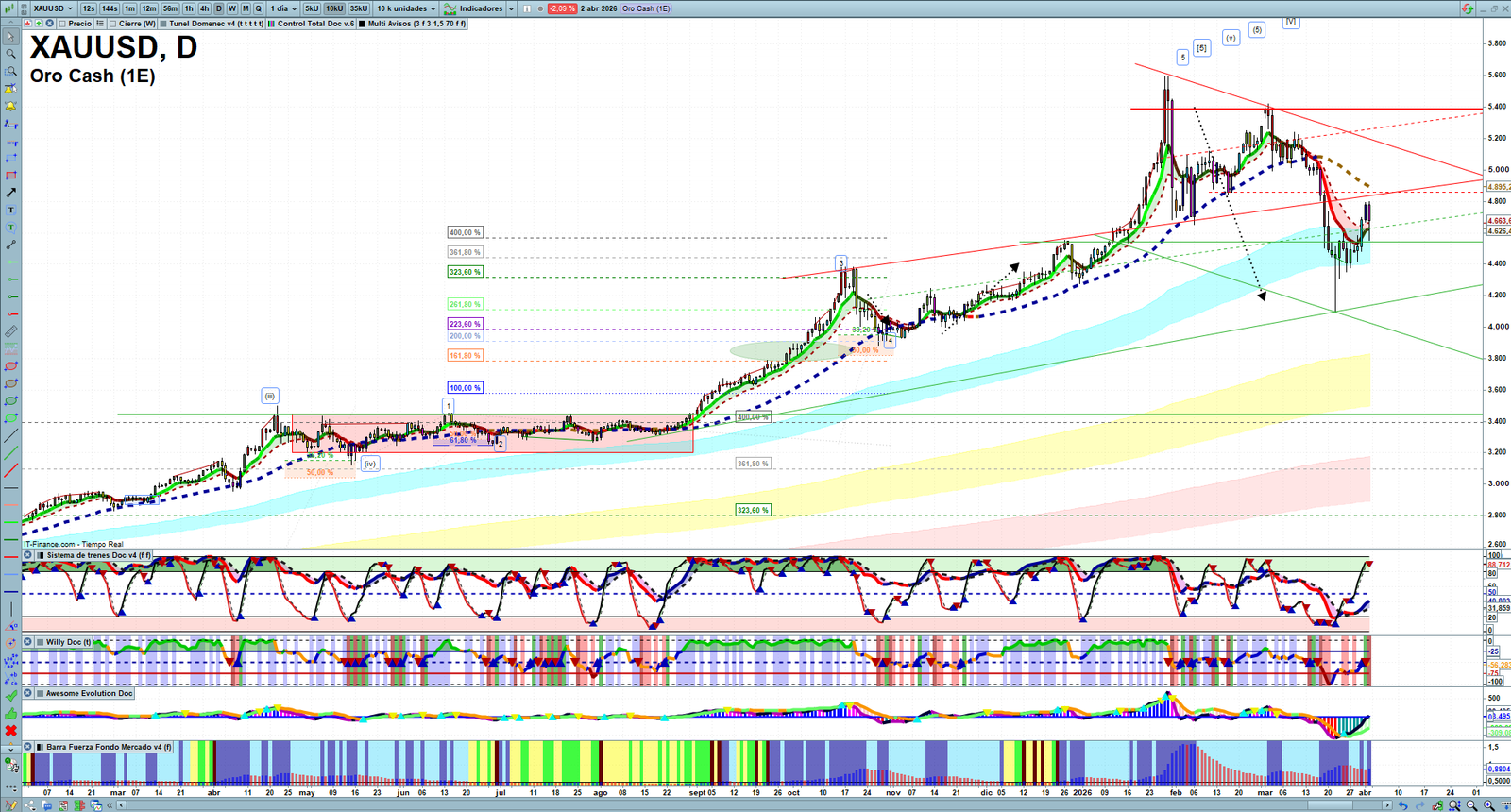This screenshot has width=1511, height=812.
Task: Switch to the 4h timeframe
Action: [x=204, y=8]
